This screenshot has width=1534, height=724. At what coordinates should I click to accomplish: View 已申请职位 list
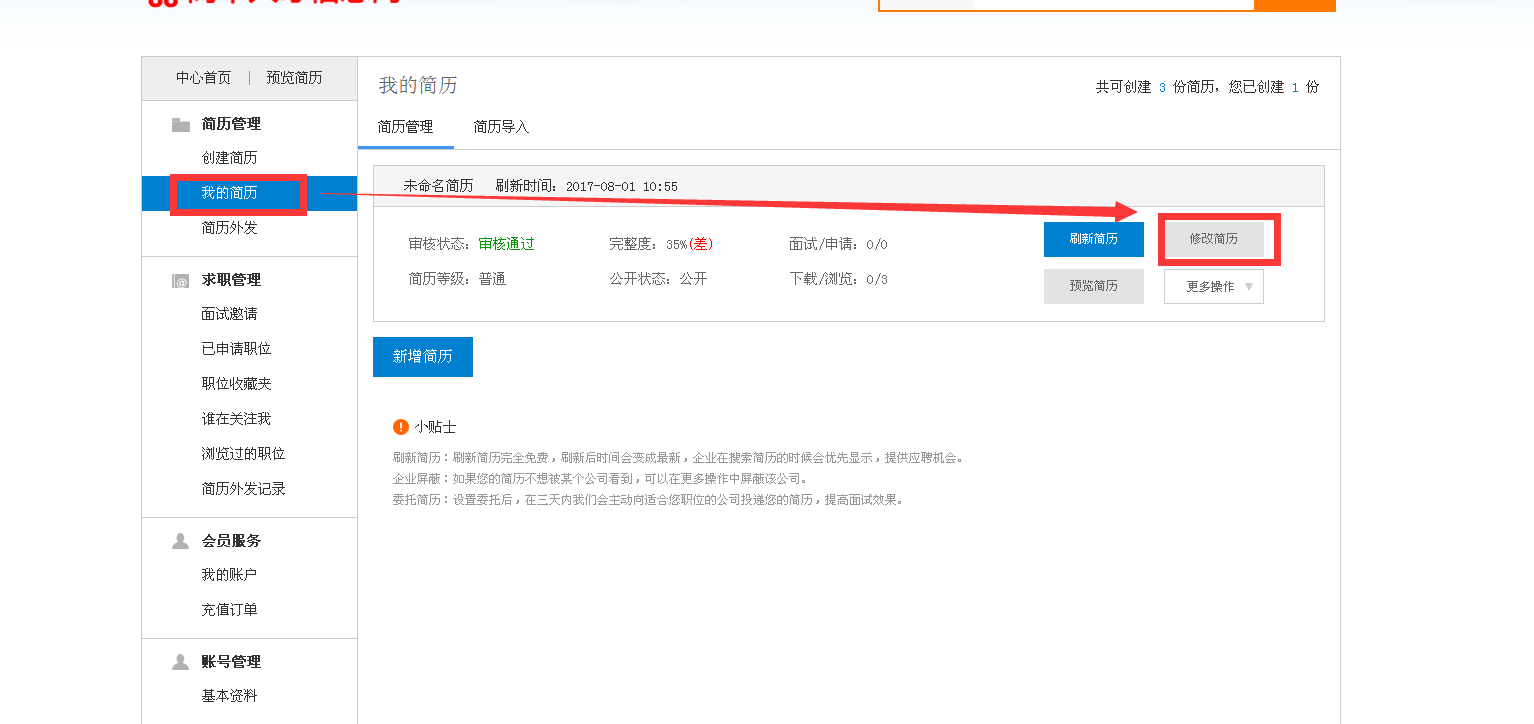[236, 349]
